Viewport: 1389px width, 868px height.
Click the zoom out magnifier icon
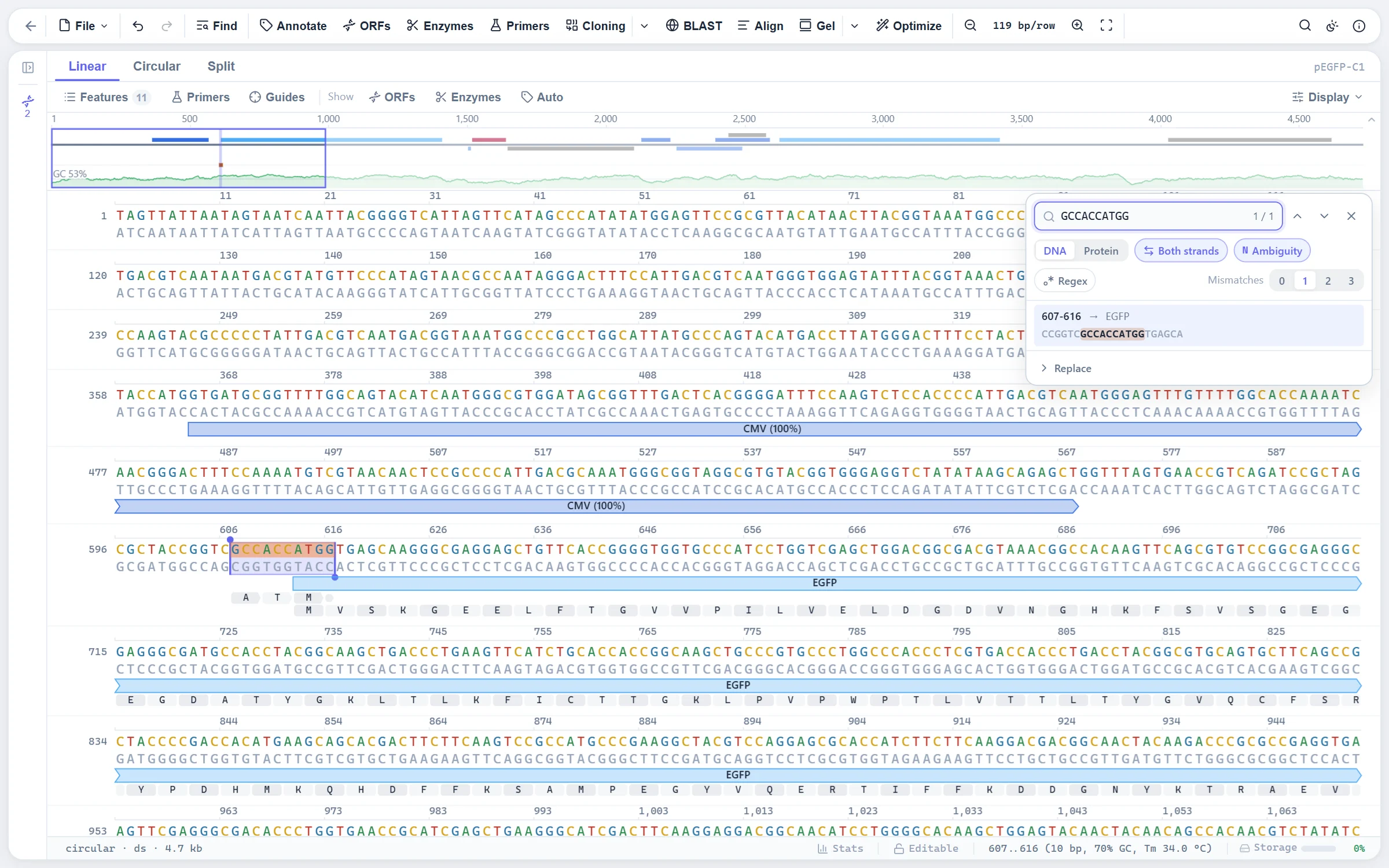(x=971, y=25)
